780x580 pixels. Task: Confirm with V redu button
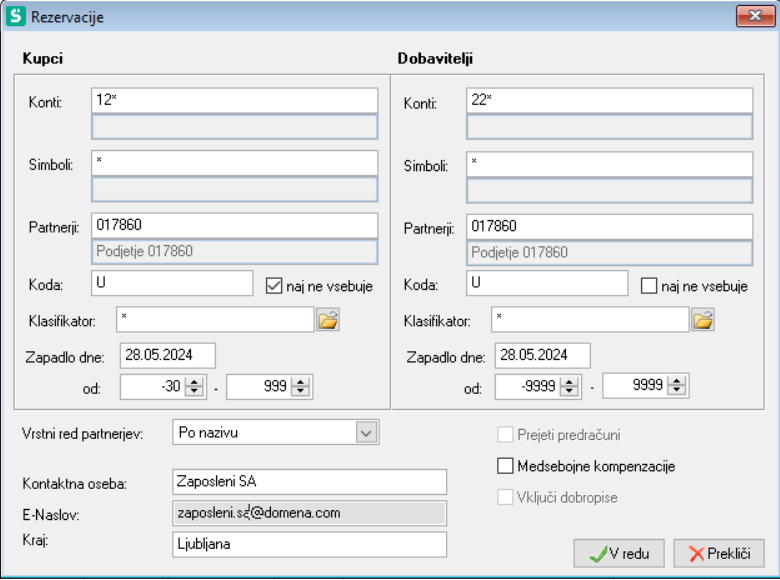point(619,553)
